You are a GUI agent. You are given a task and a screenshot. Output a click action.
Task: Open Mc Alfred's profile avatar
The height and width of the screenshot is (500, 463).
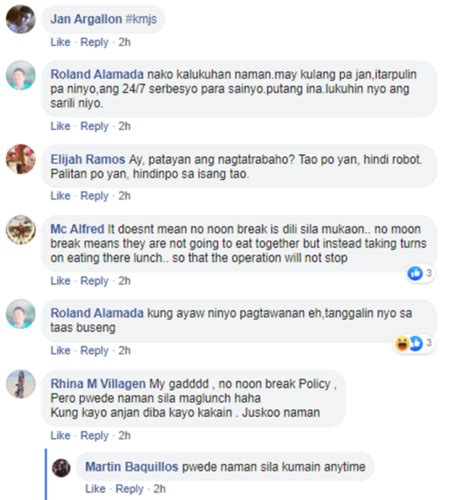[21, 230]
